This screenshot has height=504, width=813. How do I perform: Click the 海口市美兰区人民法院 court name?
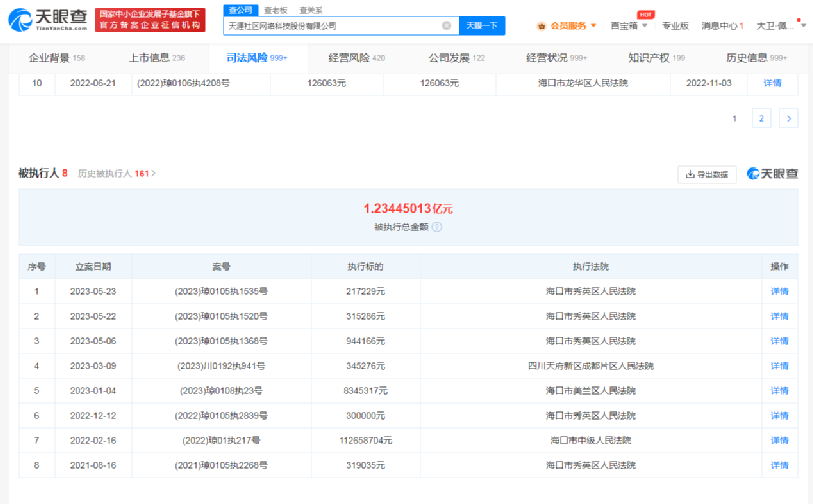pyautogui.click(x=591, y=391)
